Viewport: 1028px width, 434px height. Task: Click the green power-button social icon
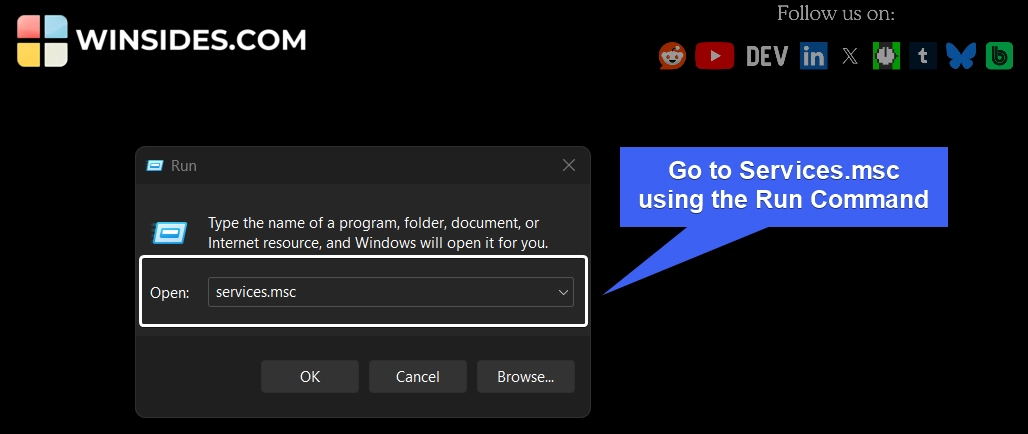coord(887,56)
